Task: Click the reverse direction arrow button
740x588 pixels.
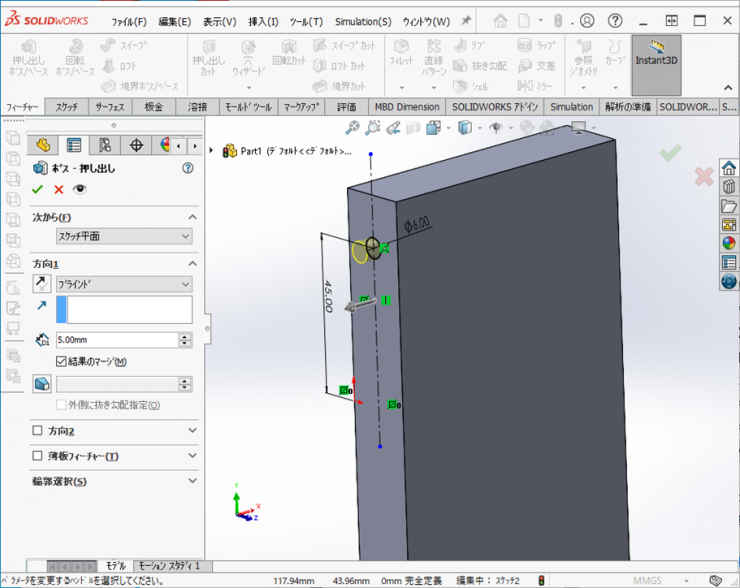Action: 42,284
